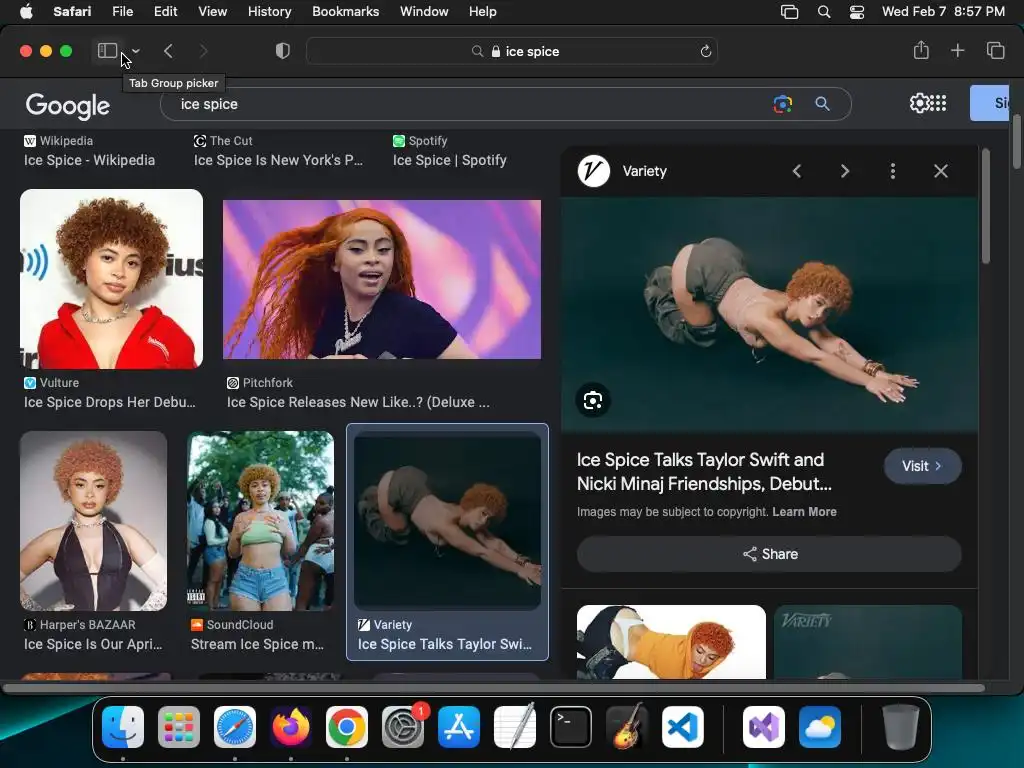The image size is (1024, 768).
Task: Open the Bookmarks menu
Action: 345,12
